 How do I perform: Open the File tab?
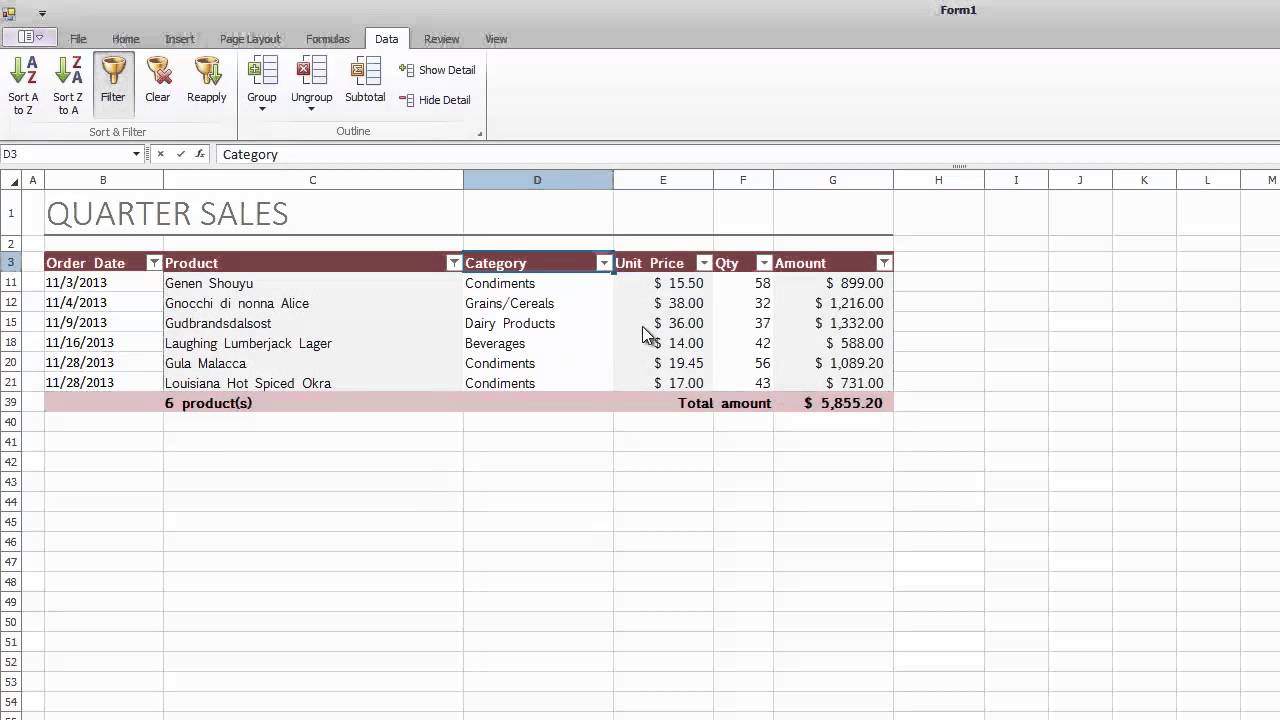(78, 39)
